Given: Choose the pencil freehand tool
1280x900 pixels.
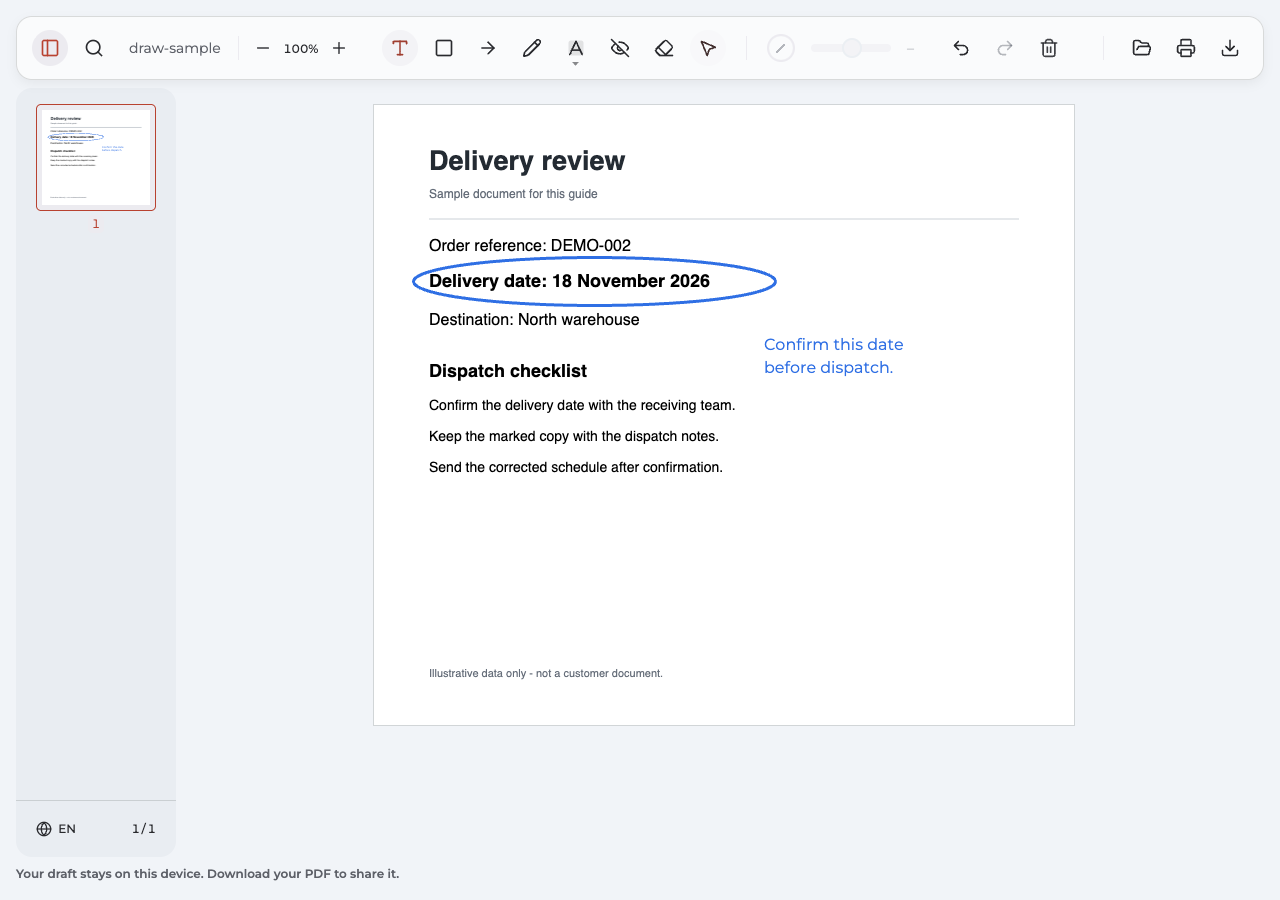Looking at the screenshot, I should point(532,48).
